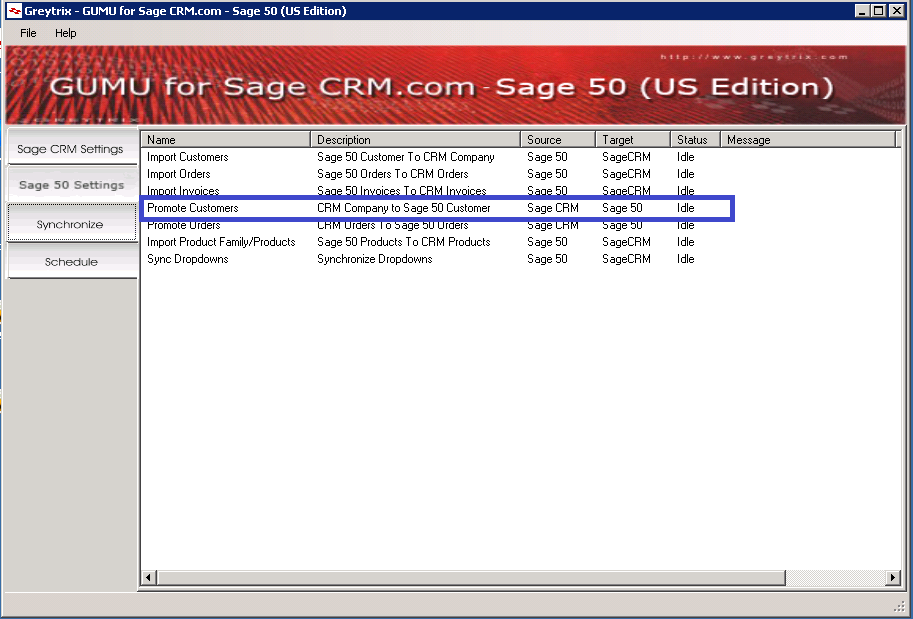Viewport: 913px width, 619px height.
Task: Click the horizontal scrollbar left arrow
Action: pyautogui.click(x=148, y=577)
